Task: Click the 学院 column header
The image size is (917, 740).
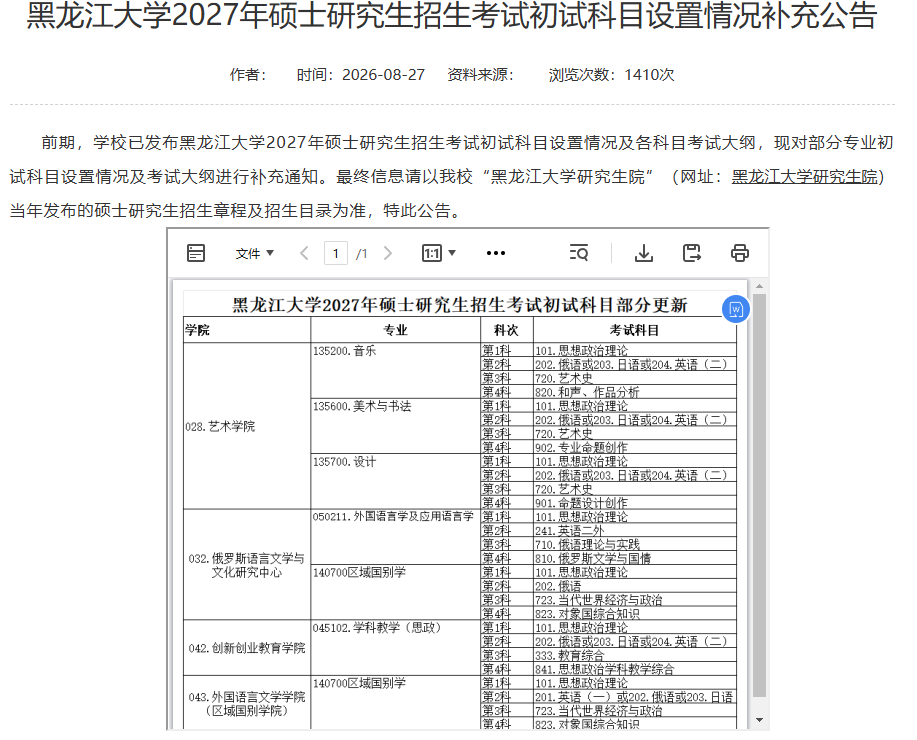Action: [x=247, y=330]
